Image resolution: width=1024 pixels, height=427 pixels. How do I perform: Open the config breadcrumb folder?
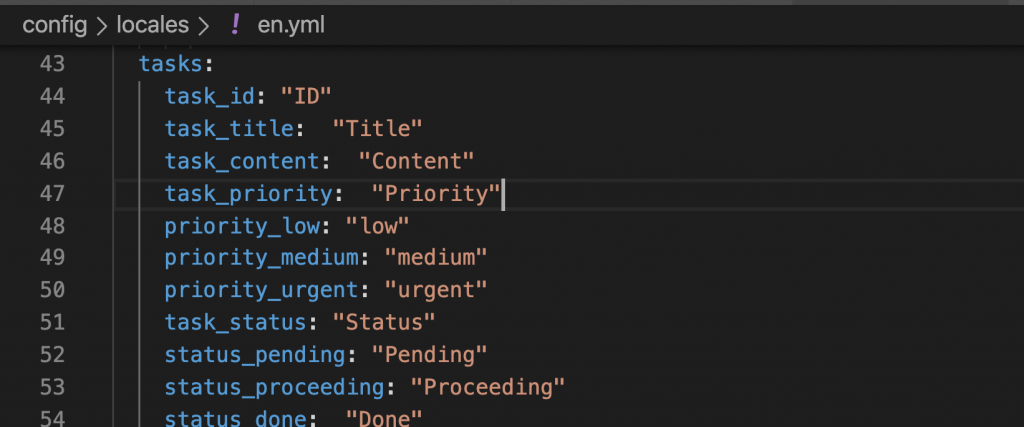55,26
